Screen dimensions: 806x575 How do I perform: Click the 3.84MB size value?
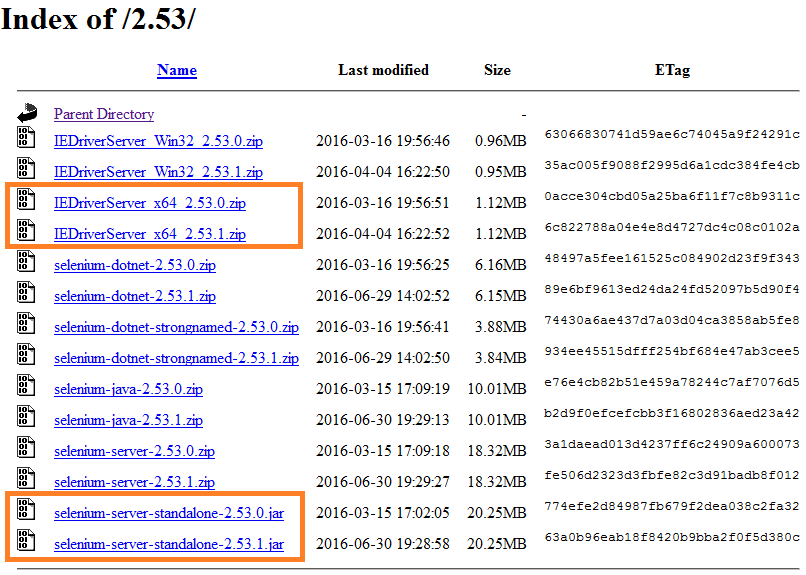click(x=501, y=358)
